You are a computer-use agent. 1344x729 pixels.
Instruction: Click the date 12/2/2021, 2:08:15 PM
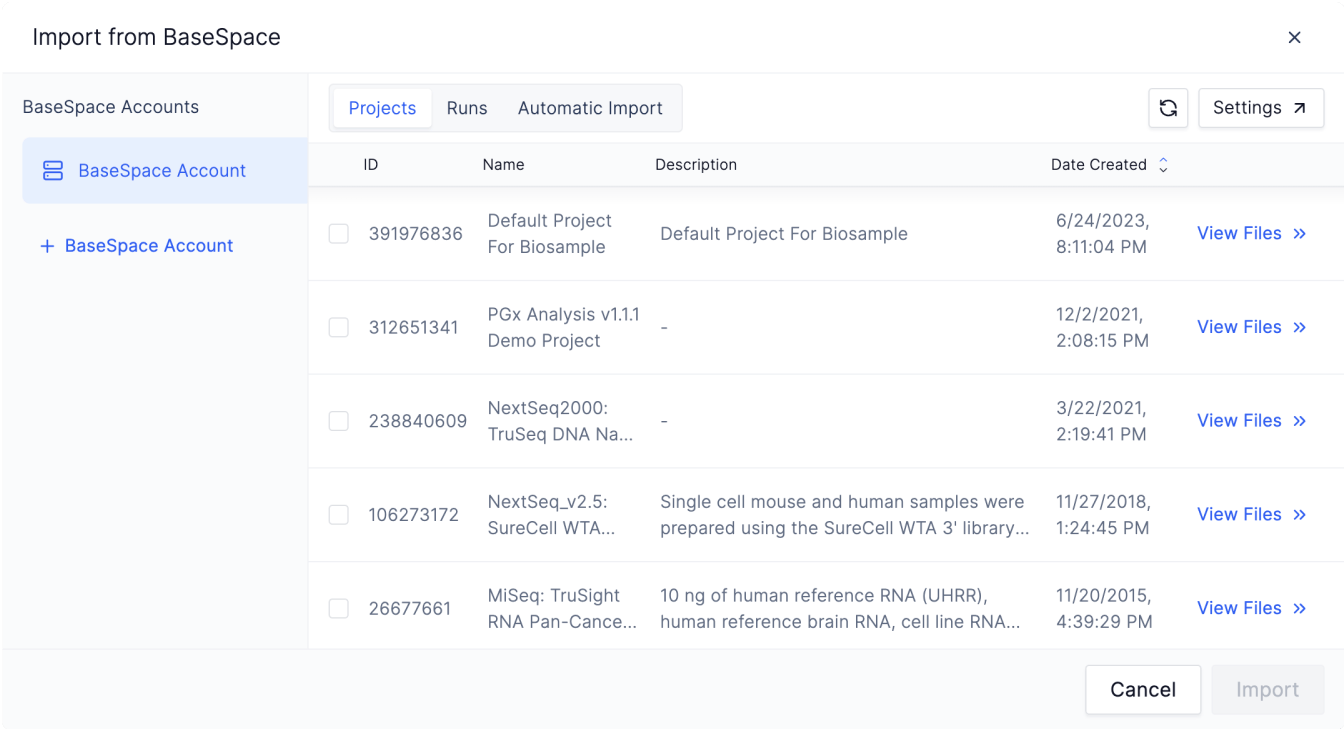click(1103, 327)
